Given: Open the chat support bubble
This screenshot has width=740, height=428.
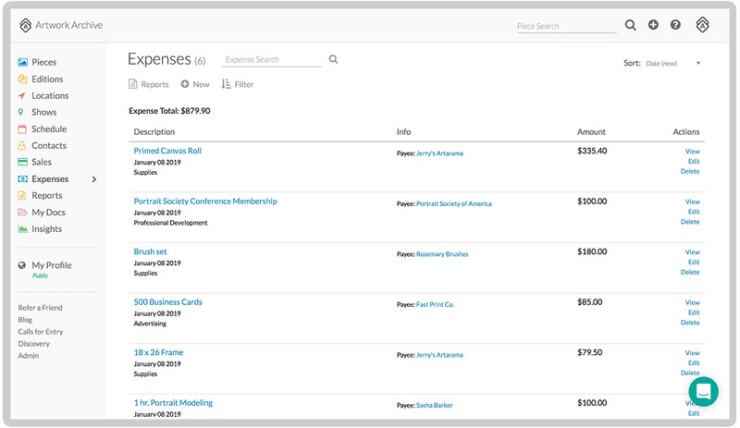Looking at the screenshot, I should coord(703,391).
